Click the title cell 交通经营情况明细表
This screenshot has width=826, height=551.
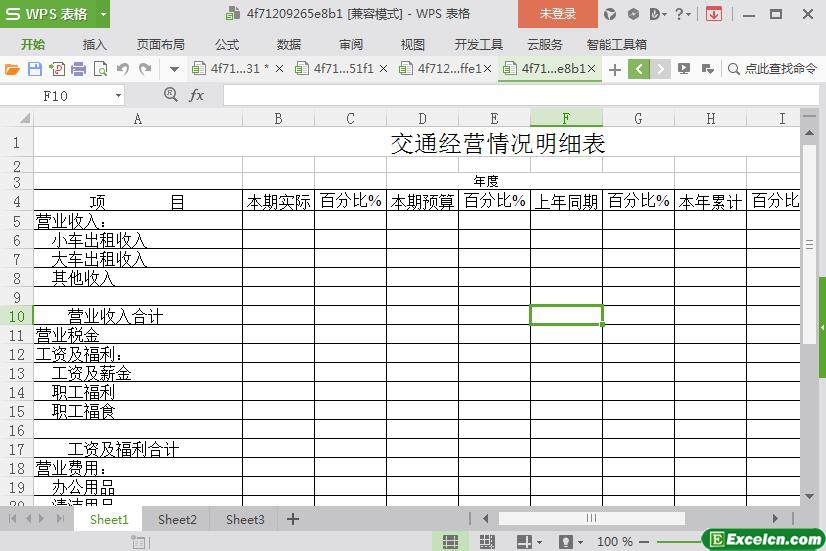[498, 143]
